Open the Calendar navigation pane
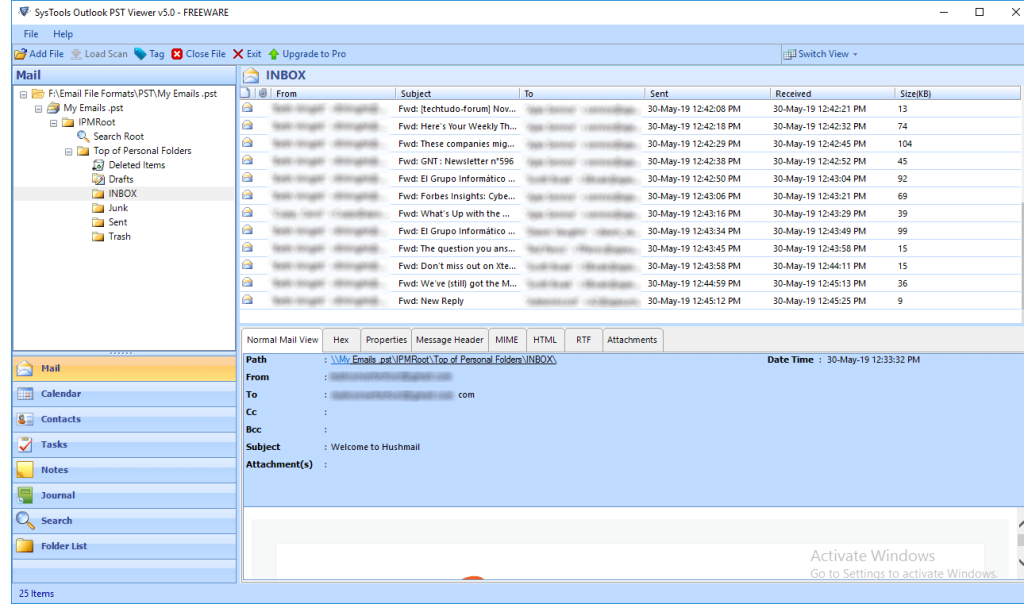1024x604 pixels. (124, 394)
